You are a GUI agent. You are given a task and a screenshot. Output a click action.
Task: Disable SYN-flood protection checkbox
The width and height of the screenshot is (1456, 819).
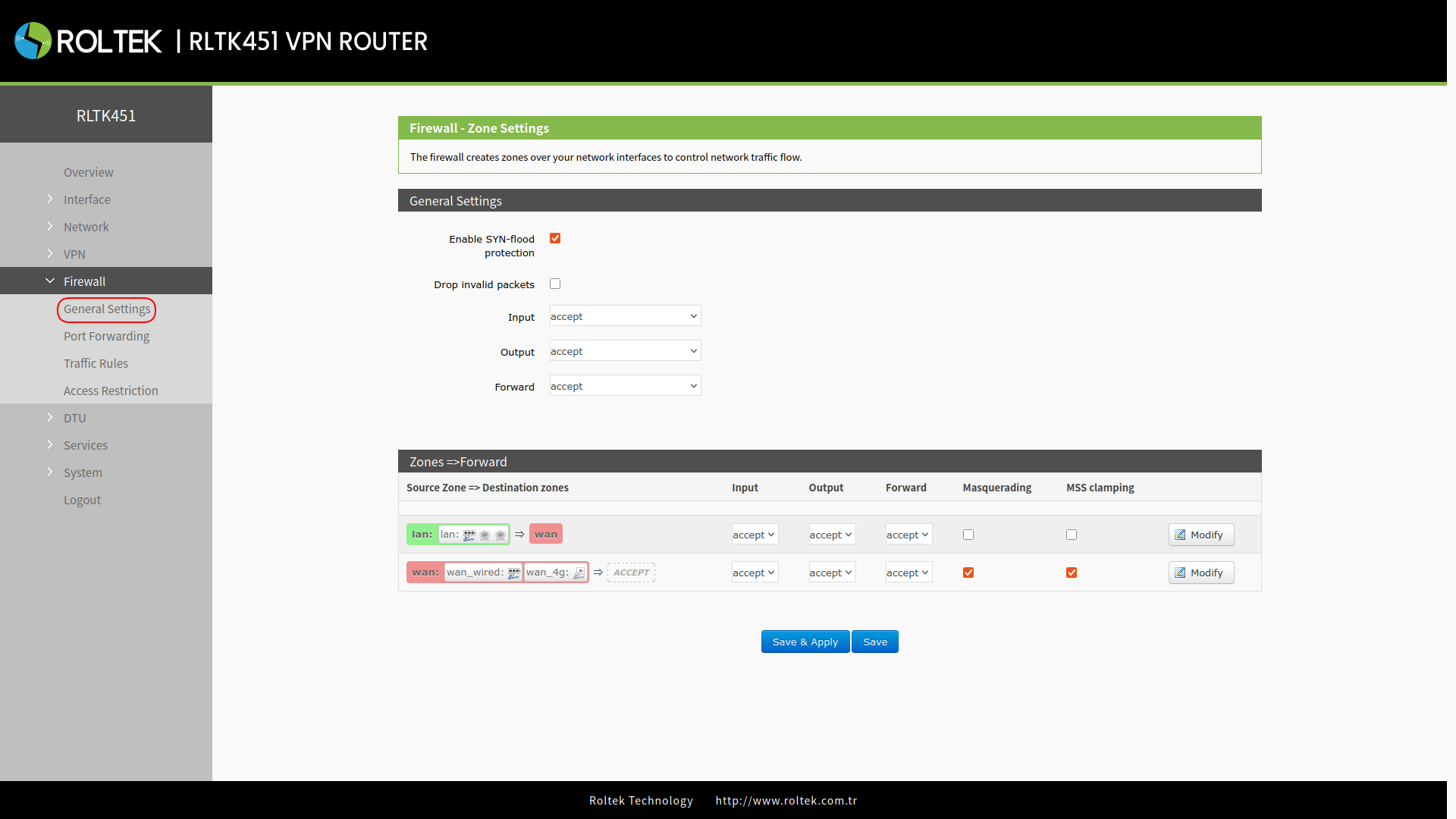555,239
